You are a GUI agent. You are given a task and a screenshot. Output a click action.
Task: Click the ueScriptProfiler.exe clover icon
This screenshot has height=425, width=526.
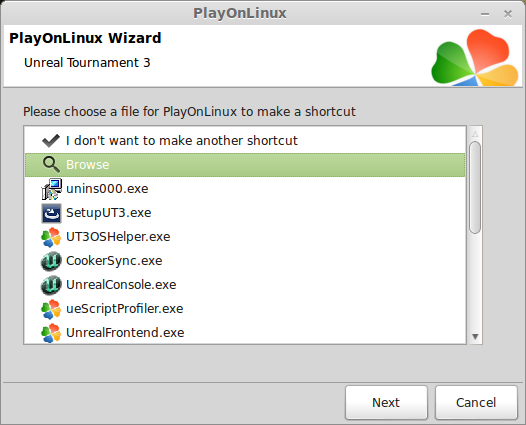point(51,309)
